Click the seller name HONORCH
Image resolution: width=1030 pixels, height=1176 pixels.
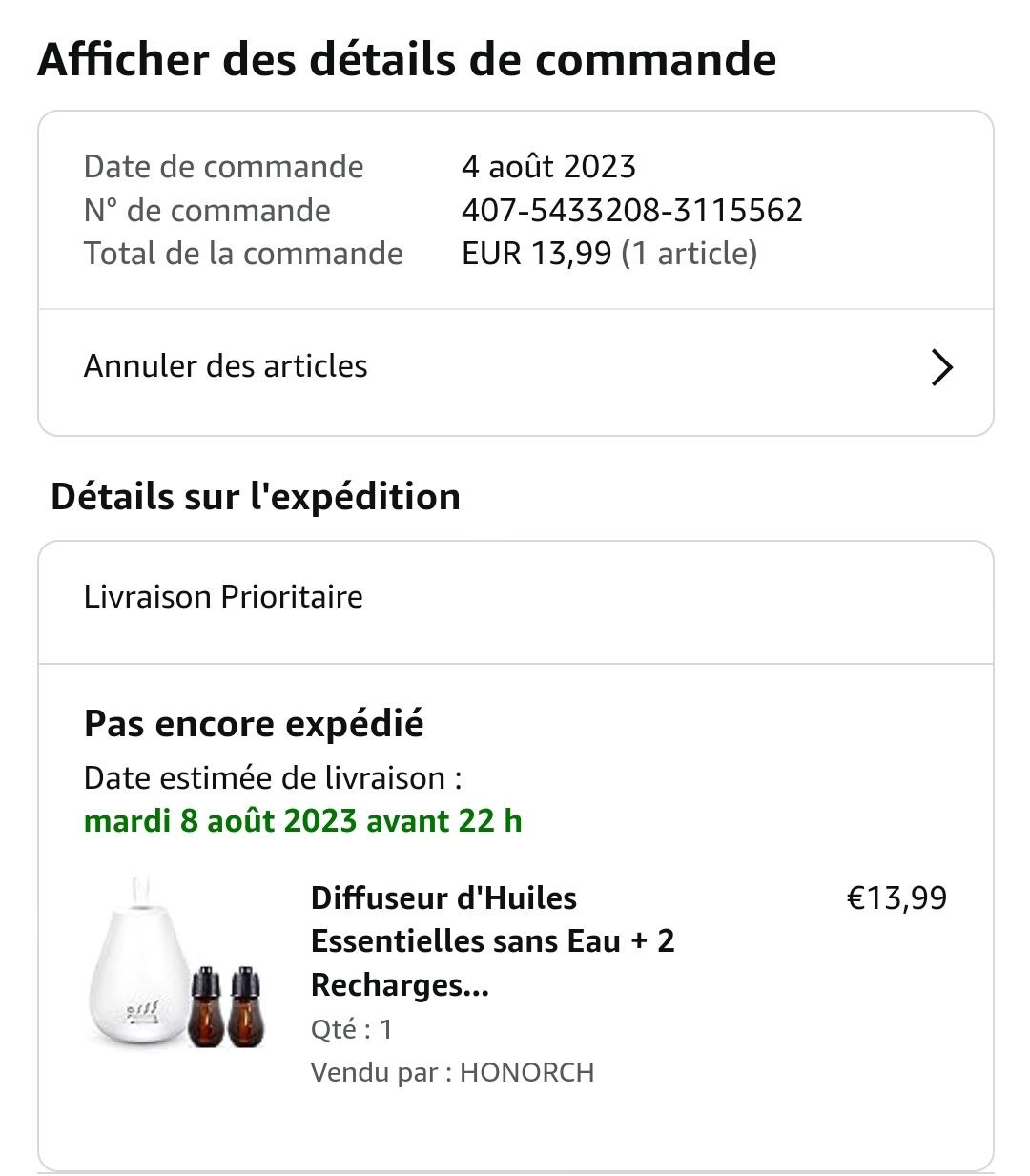526,1072
